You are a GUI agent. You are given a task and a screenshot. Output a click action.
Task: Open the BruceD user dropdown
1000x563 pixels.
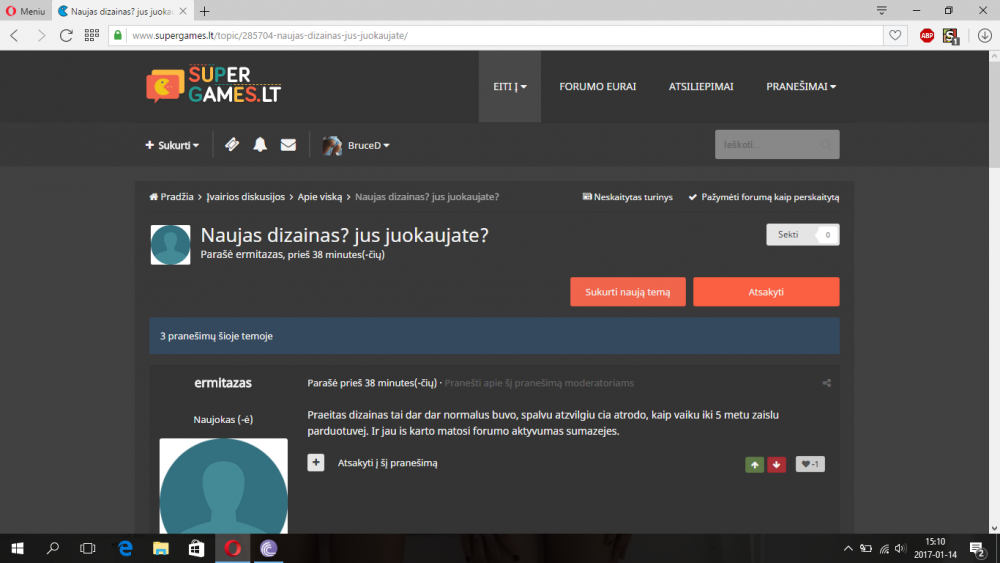[x=369, y=145]
